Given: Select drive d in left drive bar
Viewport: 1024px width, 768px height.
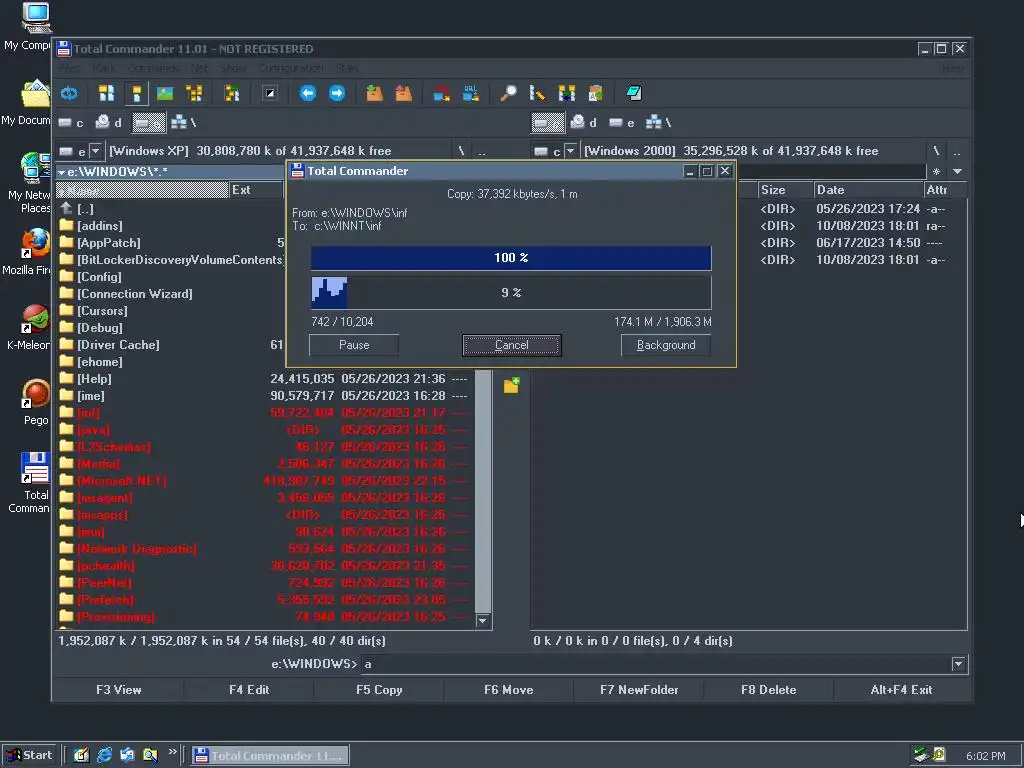Looking at the screenshot, I should pyautogui.click(x=108, y=122).
